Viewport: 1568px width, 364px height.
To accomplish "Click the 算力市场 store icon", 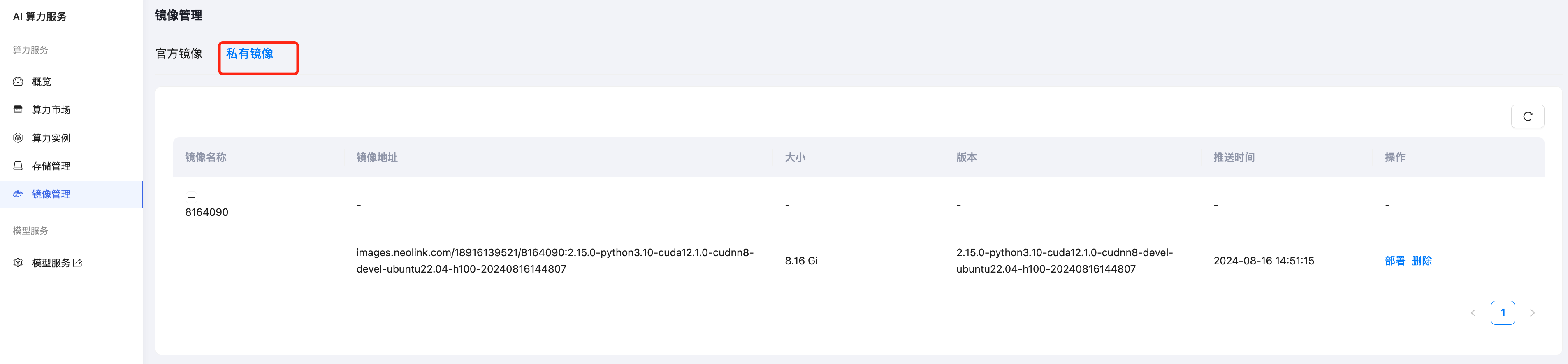I will [18, 110].
